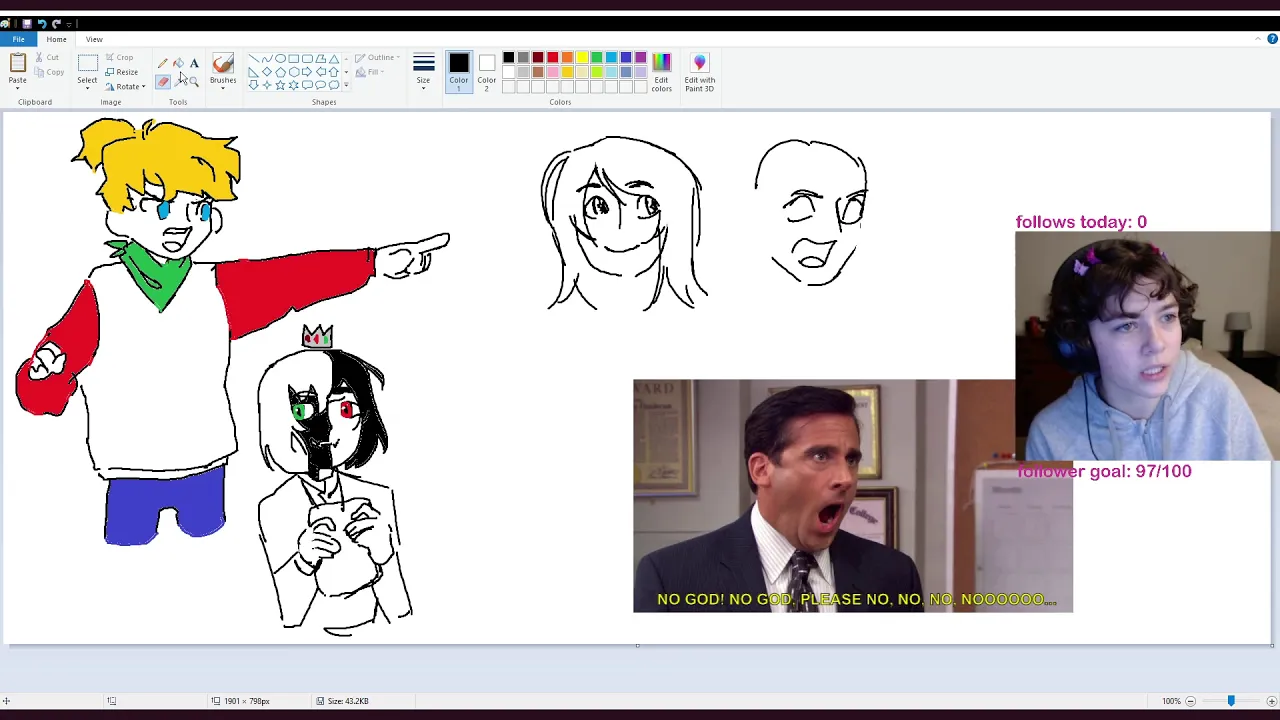Choose the Oval shape
Image resolution: width=1280 pixels, height=720 pixels.
point(280,59)
